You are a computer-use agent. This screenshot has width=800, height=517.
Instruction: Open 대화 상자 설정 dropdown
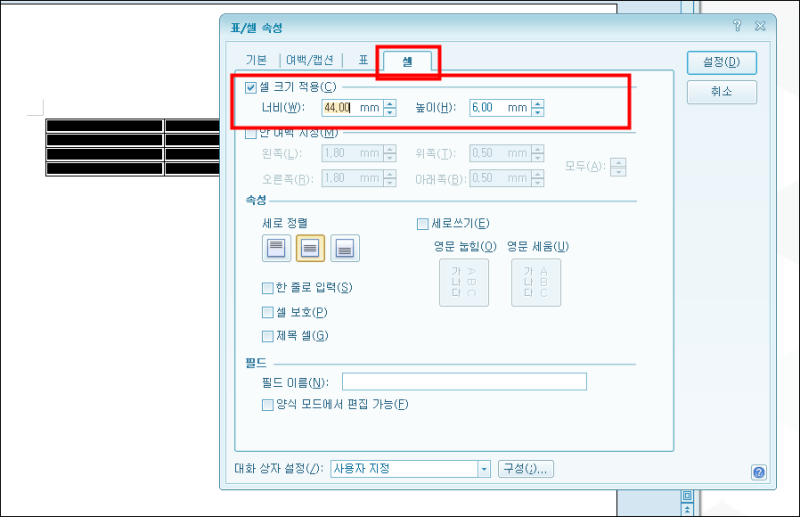(484, 469)
